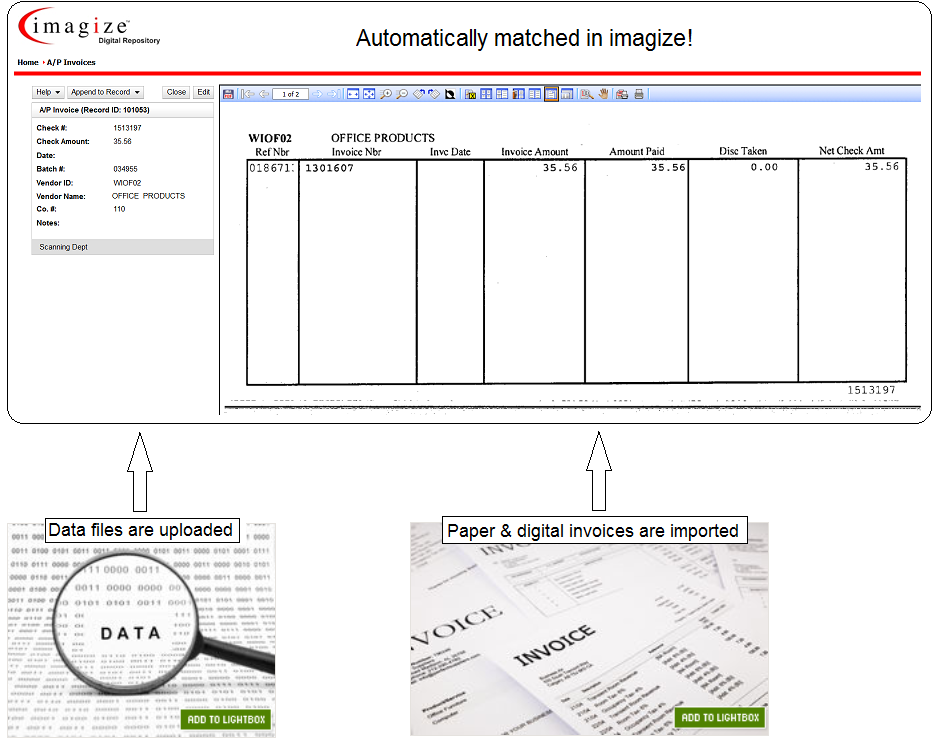This screenshot has height=740, width=938.
Task: Click the fax/send document icon
Action: (x=622, y=94)
